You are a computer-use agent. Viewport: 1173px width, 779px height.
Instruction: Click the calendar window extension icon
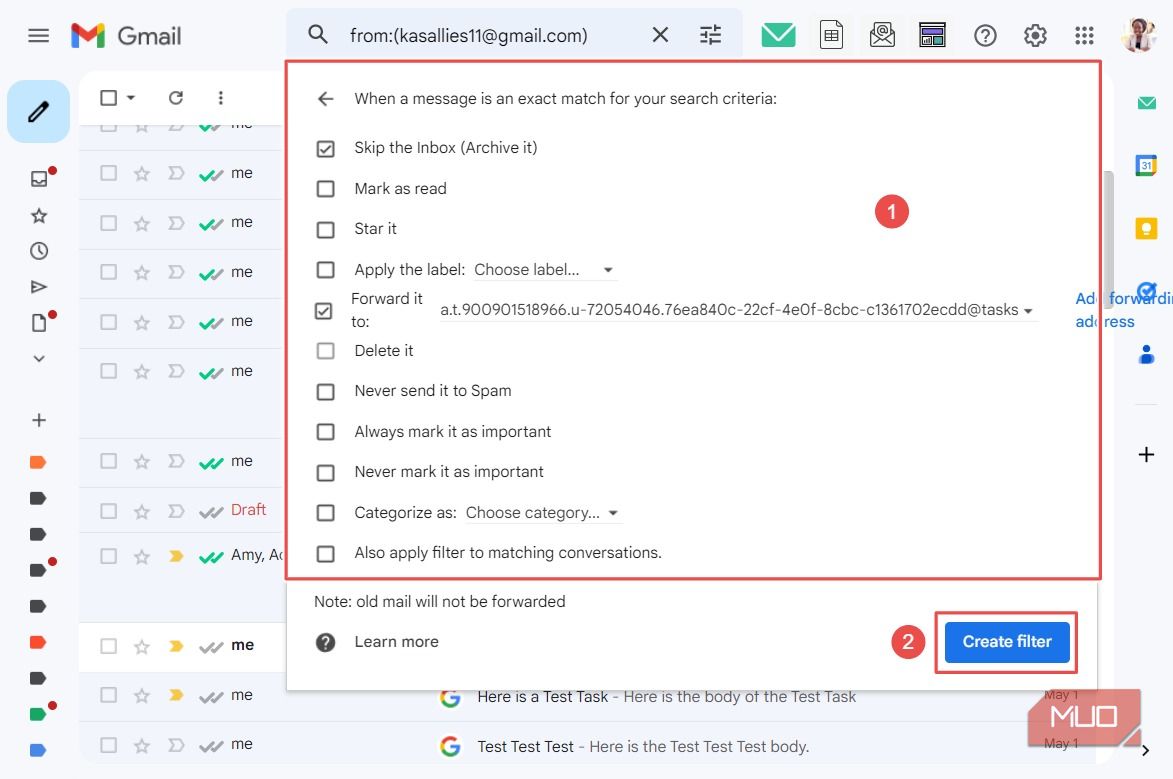coord(932,34)
